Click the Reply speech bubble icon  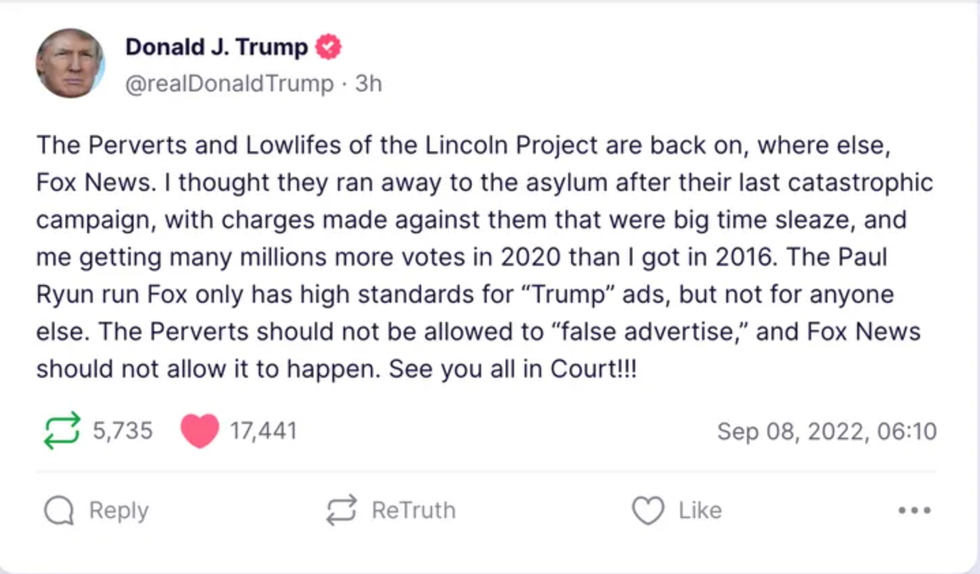[60, 511]
